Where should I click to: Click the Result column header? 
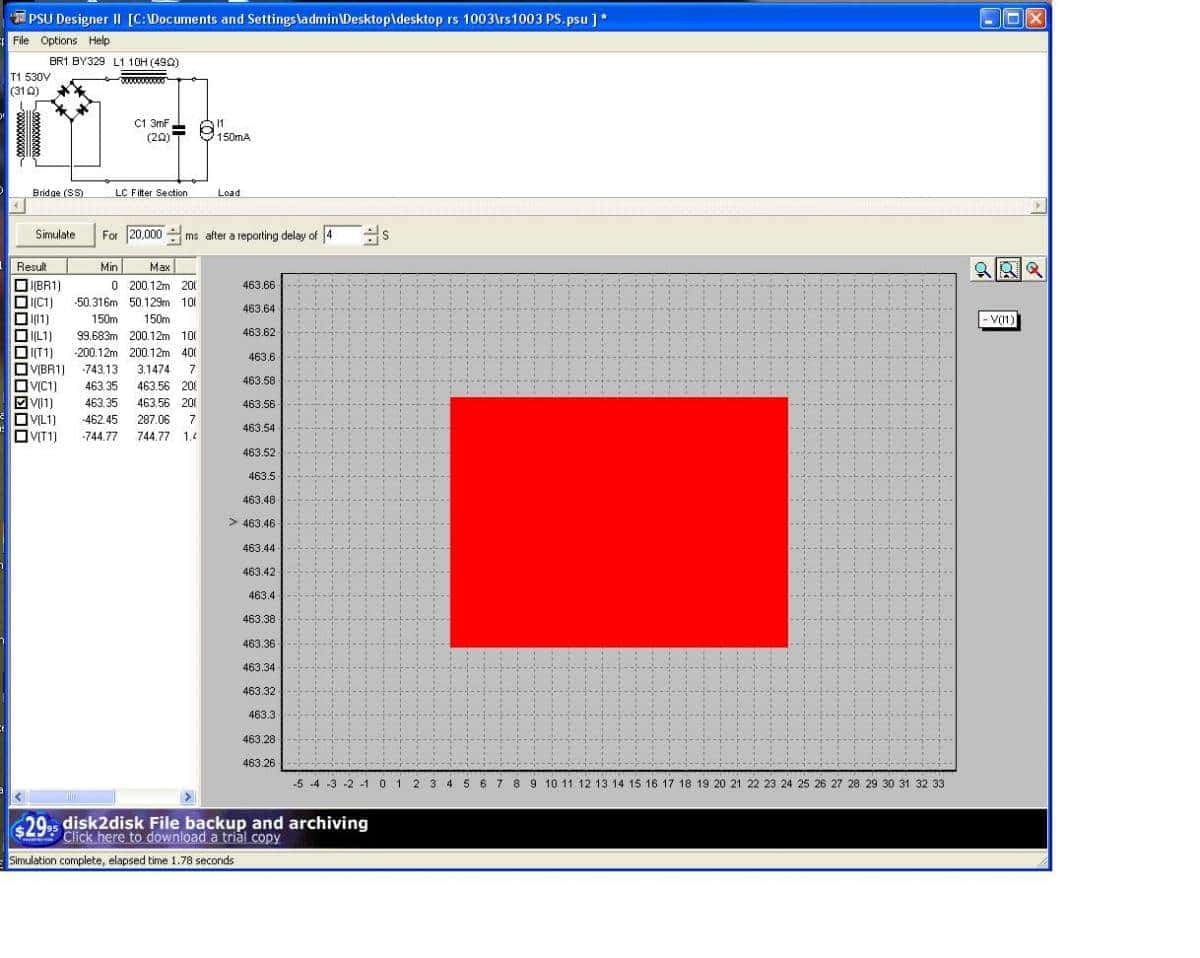click(40, 267)
